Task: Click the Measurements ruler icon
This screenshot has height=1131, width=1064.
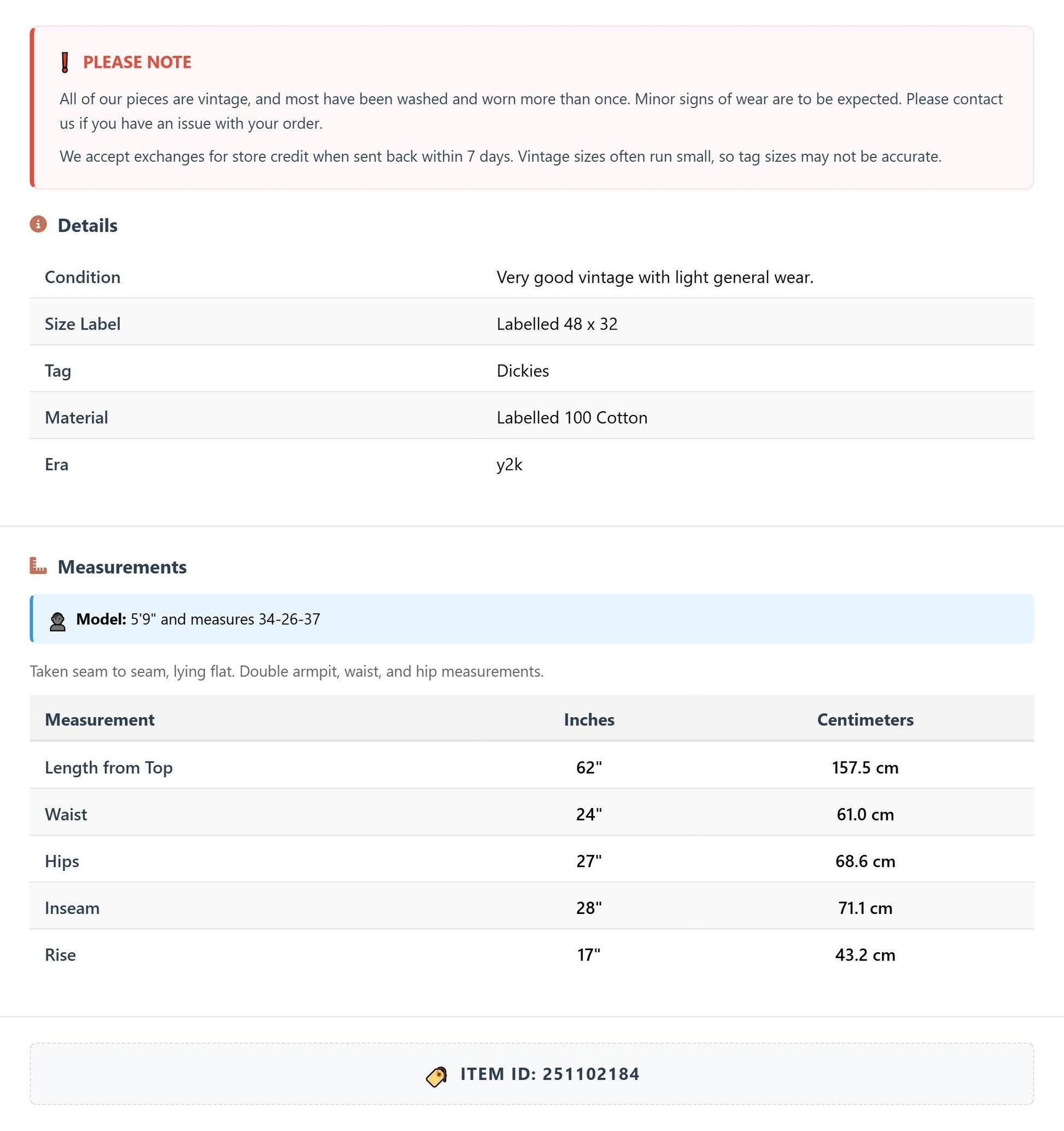Action: [38, 565]
